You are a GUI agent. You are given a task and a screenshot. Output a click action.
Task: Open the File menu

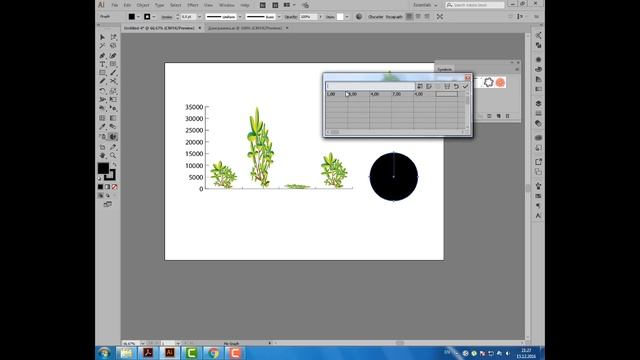(x=115, y=5)
